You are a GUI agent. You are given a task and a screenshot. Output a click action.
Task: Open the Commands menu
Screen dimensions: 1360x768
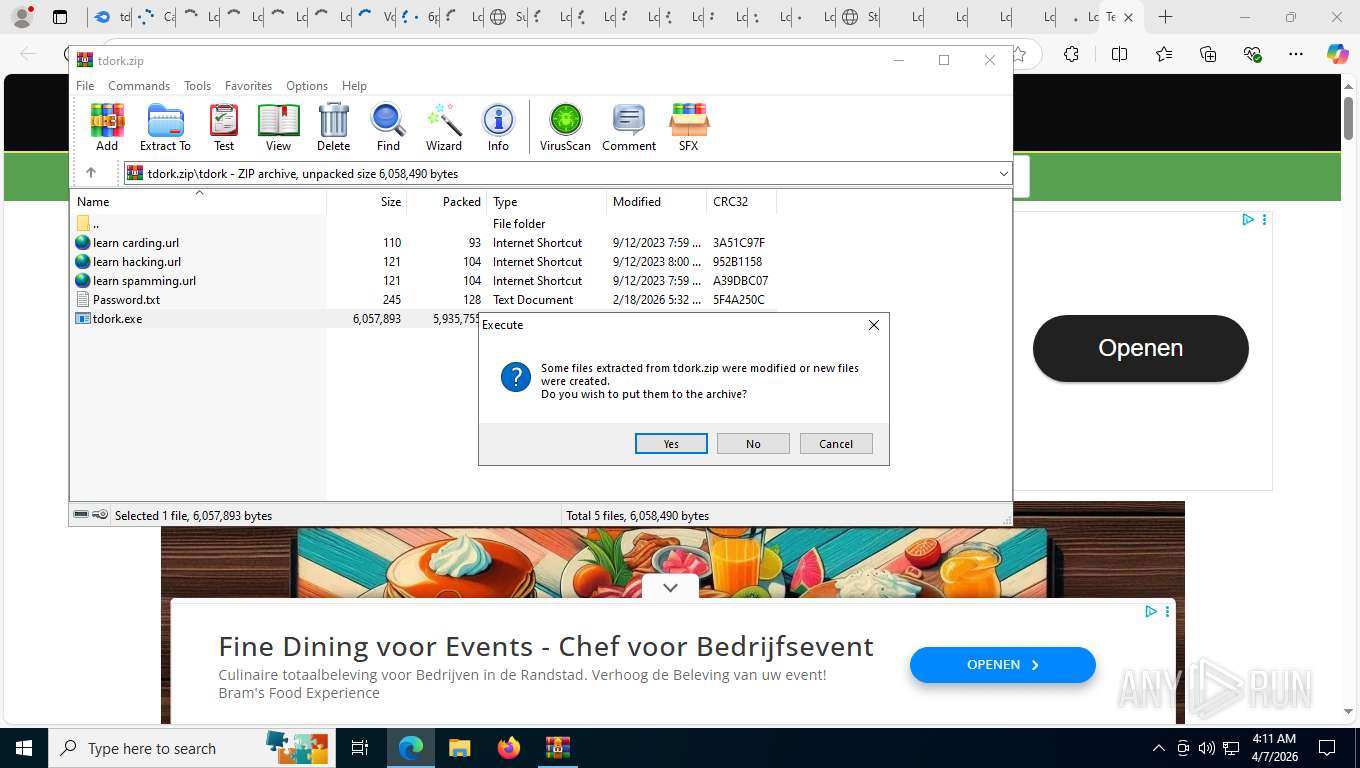(x=139, y=86)
